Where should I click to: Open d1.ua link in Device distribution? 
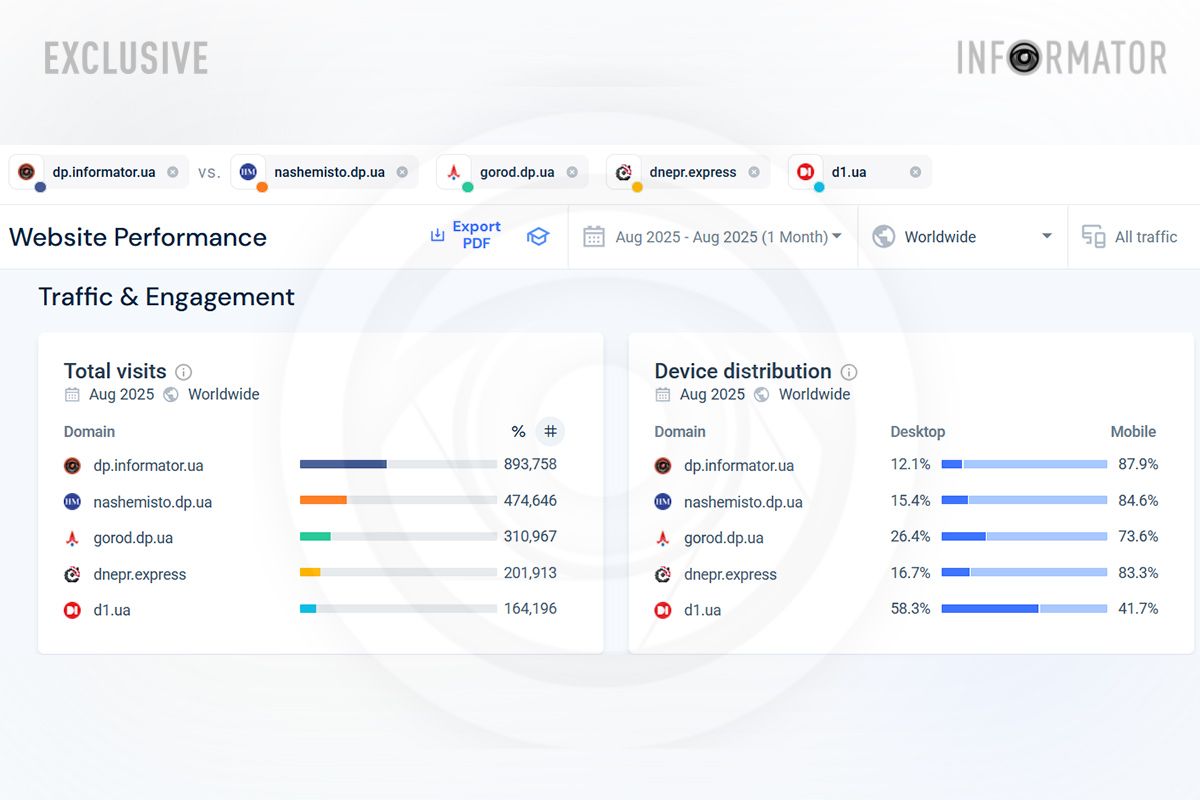[x=702, y=610]
